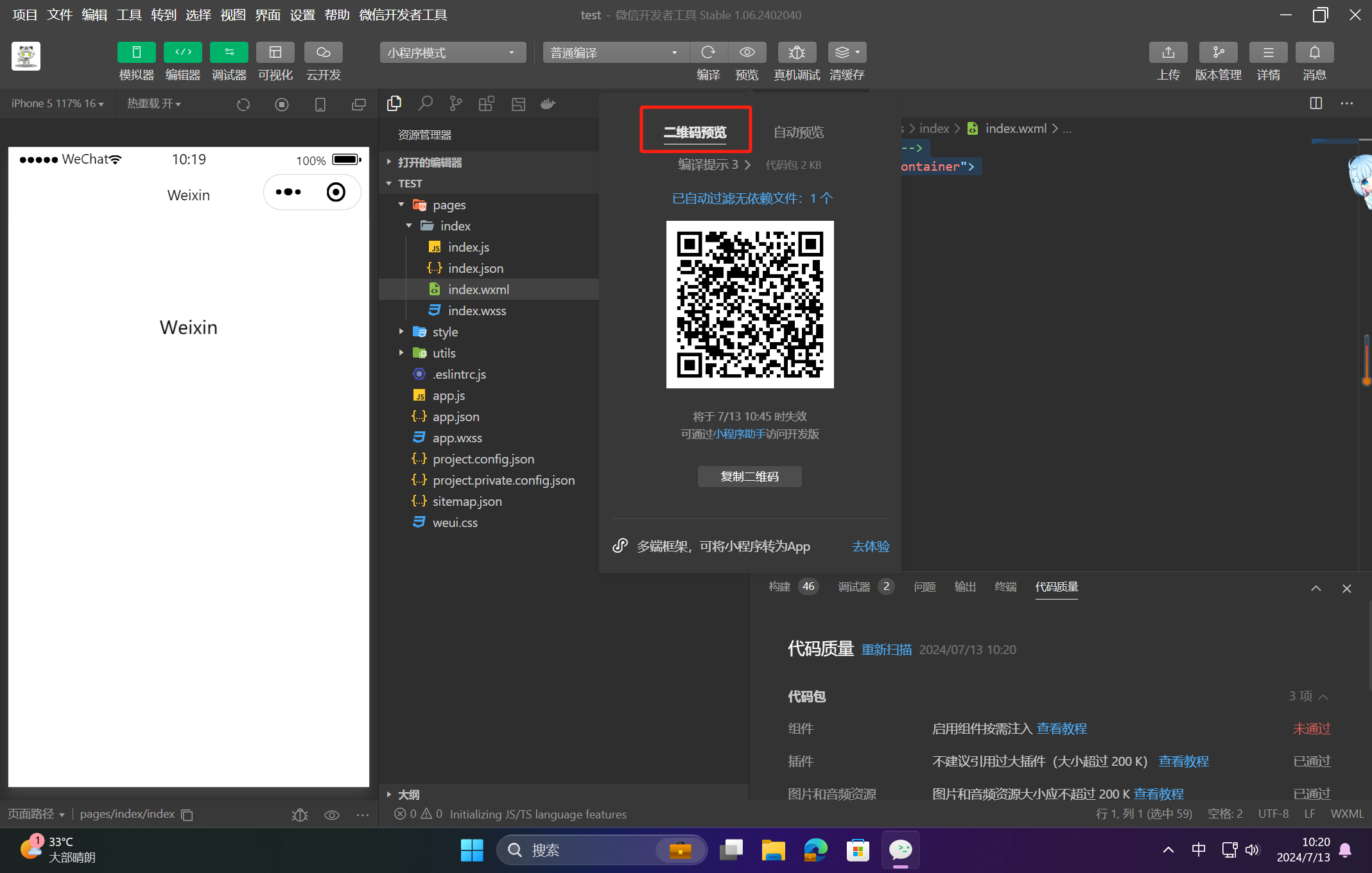The image size is (1372, 873).
Task: Click the 编译 (Compile) refresh icon
Action: point(709,52)
